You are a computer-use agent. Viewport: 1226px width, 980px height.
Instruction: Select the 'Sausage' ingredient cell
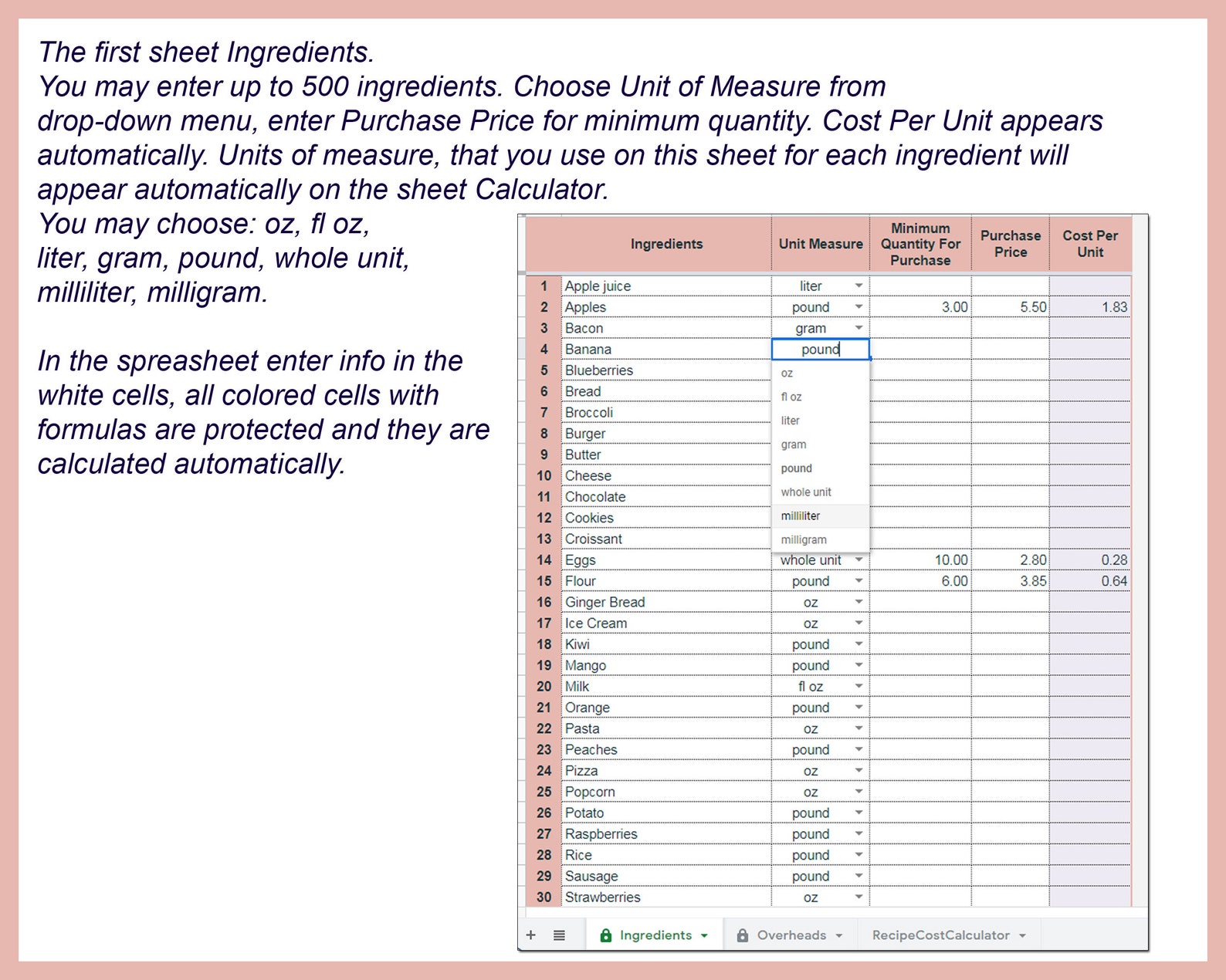point(666,876)
